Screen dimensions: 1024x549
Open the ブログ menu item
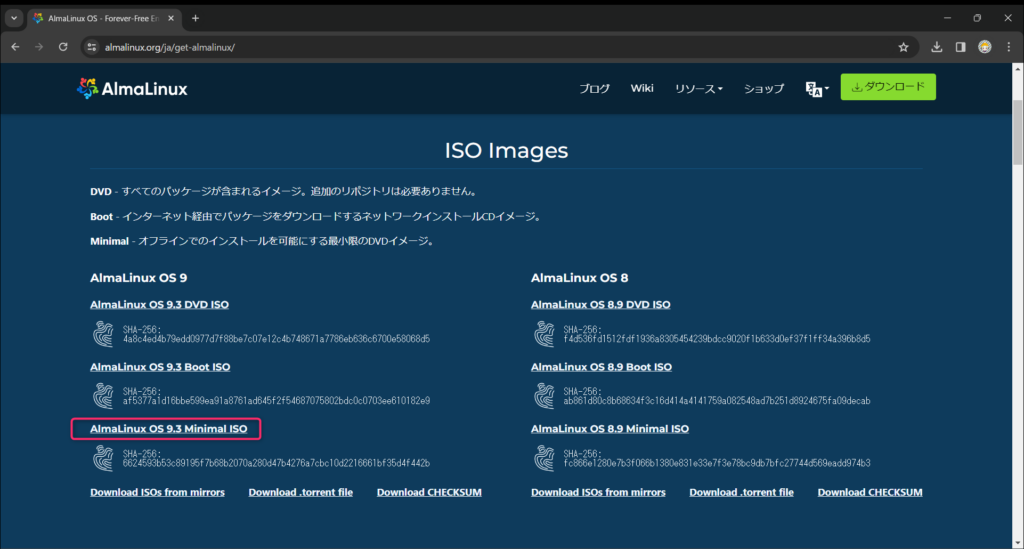tap(594, 88)
